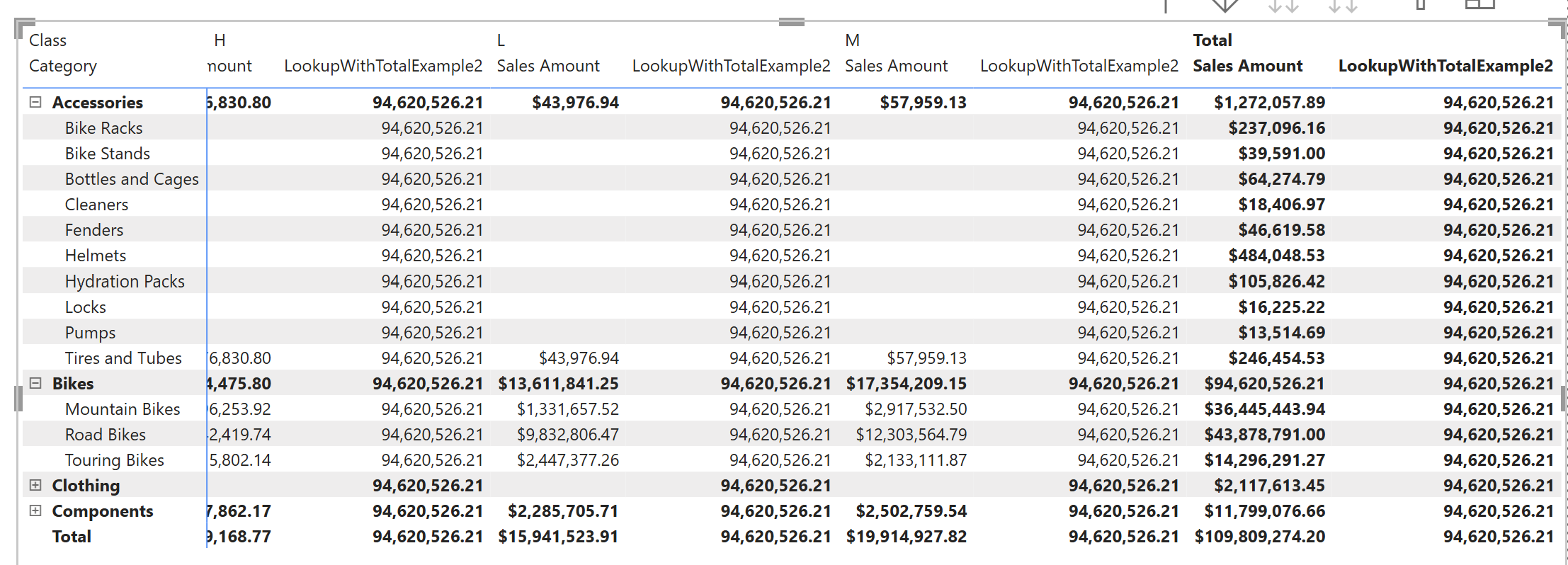Expand the Components category row
Image resolution: width=1568 pixels, height=565 pixels.
click(35, 510)
